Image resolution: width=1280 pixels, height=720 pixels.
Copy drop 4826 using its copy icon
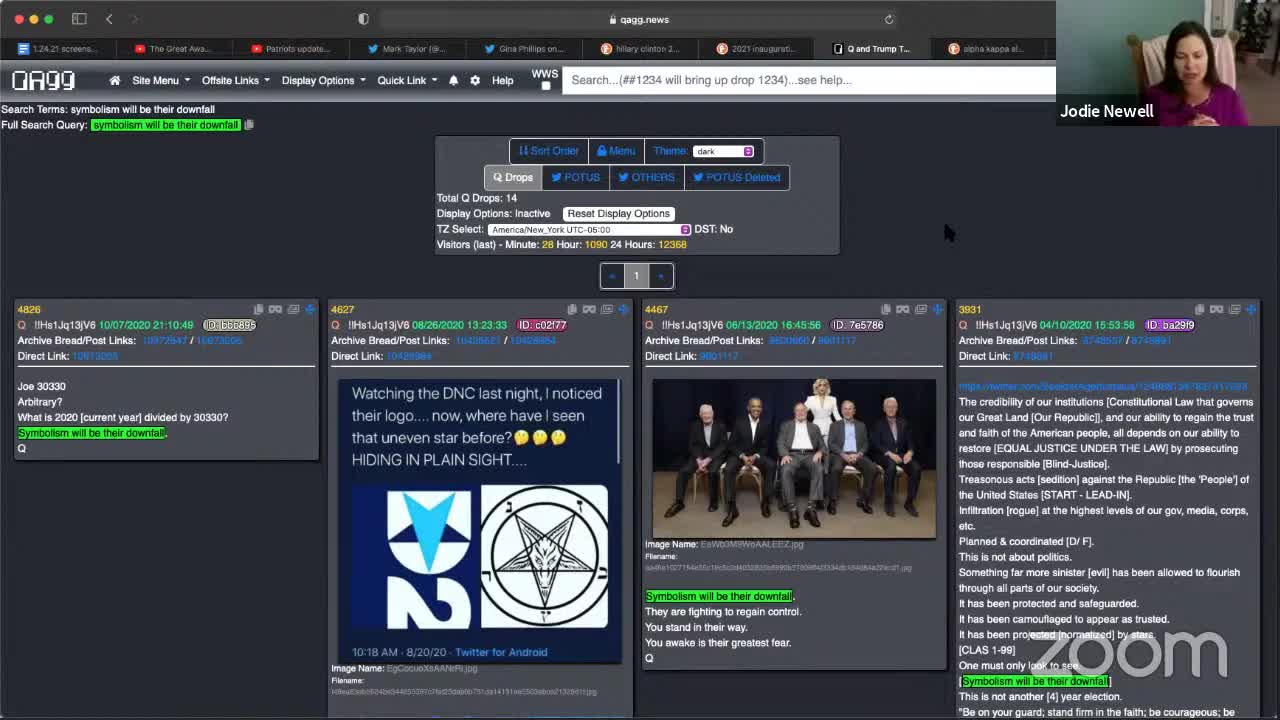(x=258, y=309)
